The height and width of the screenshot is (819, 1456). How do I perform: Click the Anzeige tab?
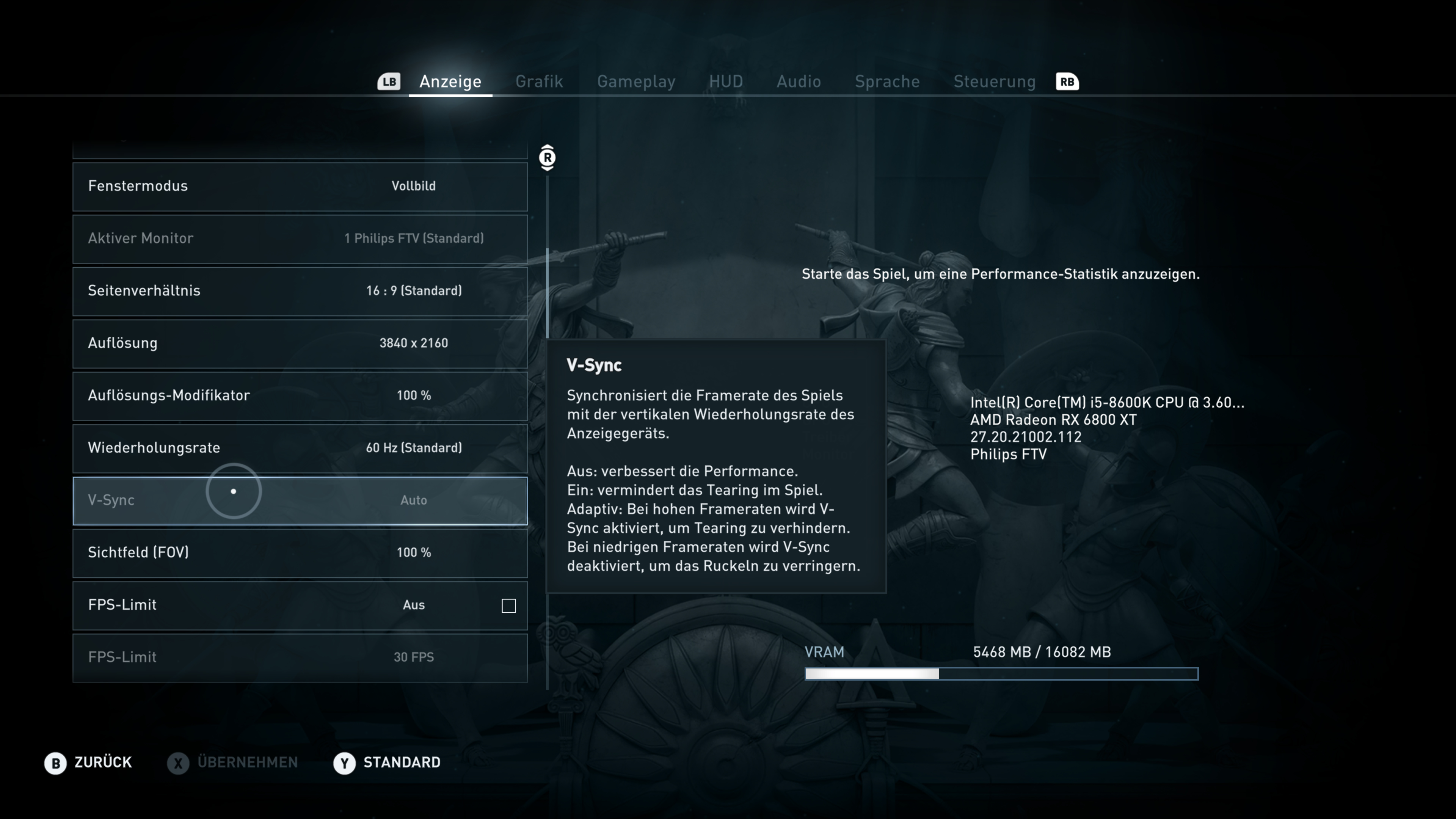click(449, 81)
